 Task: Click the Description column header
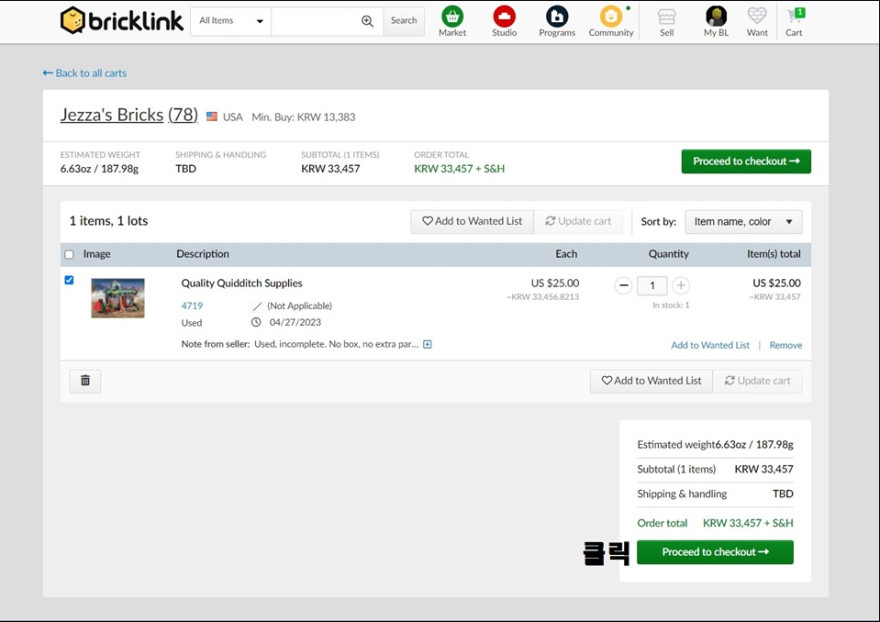(x=203, y=254)
